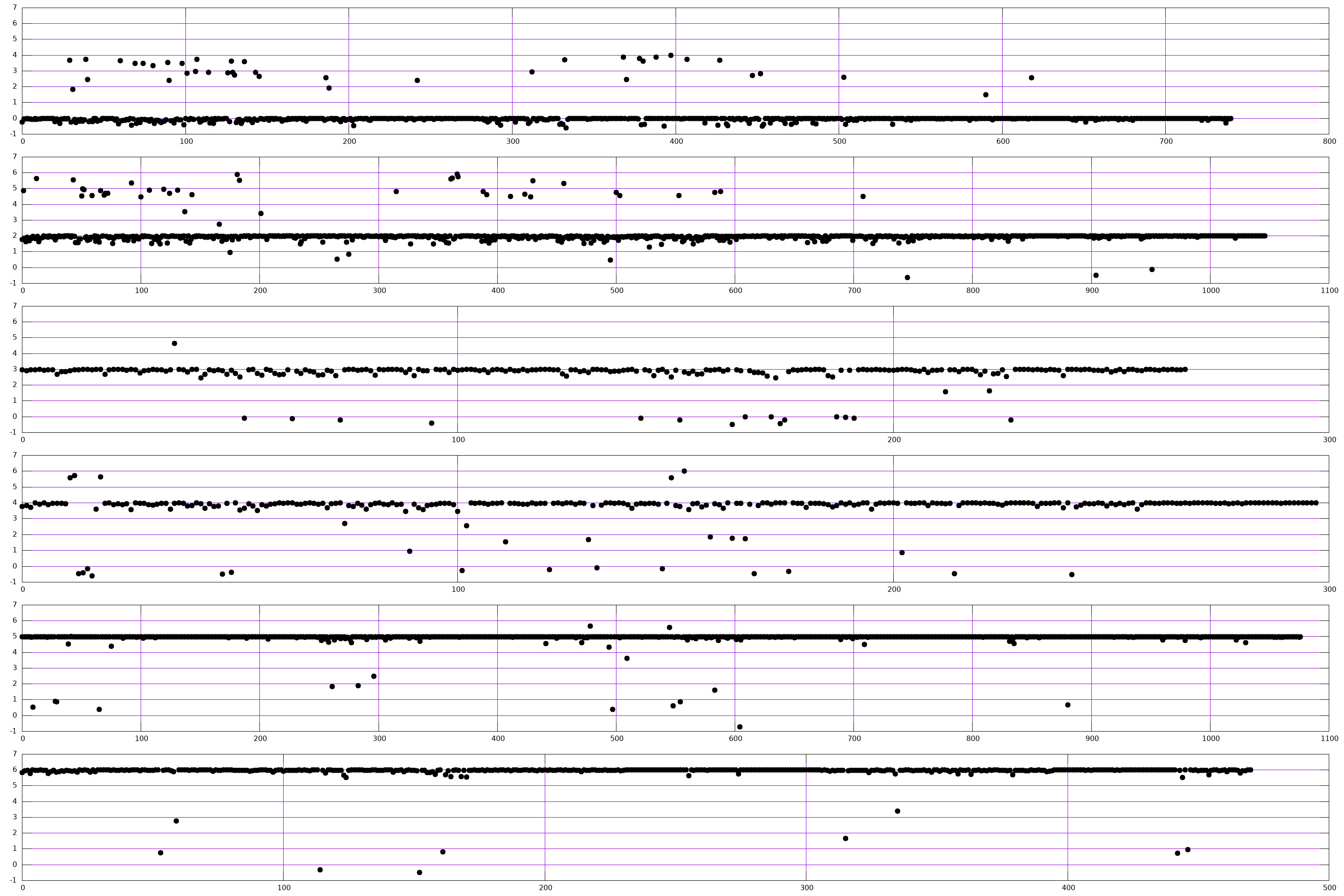This screenshot has width=1344, height=896.
Task: Click the top plot outlier at y 2.6 near x 618
Action: [1031, 78]
